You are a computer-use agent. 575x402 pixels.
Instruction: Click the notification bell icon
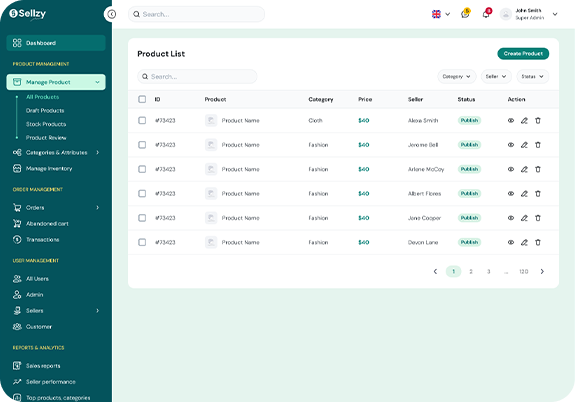point(486,14)
